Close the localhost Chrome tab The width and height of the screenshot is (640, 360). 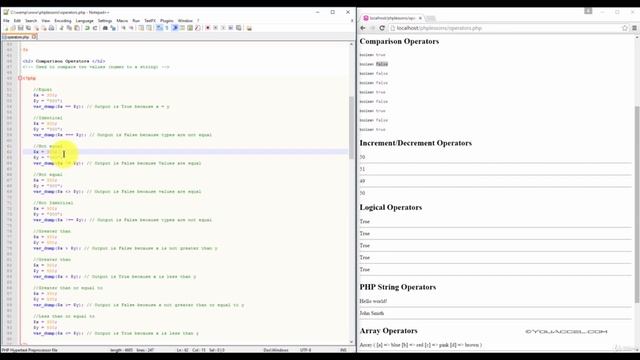click(x=420, y=18)
